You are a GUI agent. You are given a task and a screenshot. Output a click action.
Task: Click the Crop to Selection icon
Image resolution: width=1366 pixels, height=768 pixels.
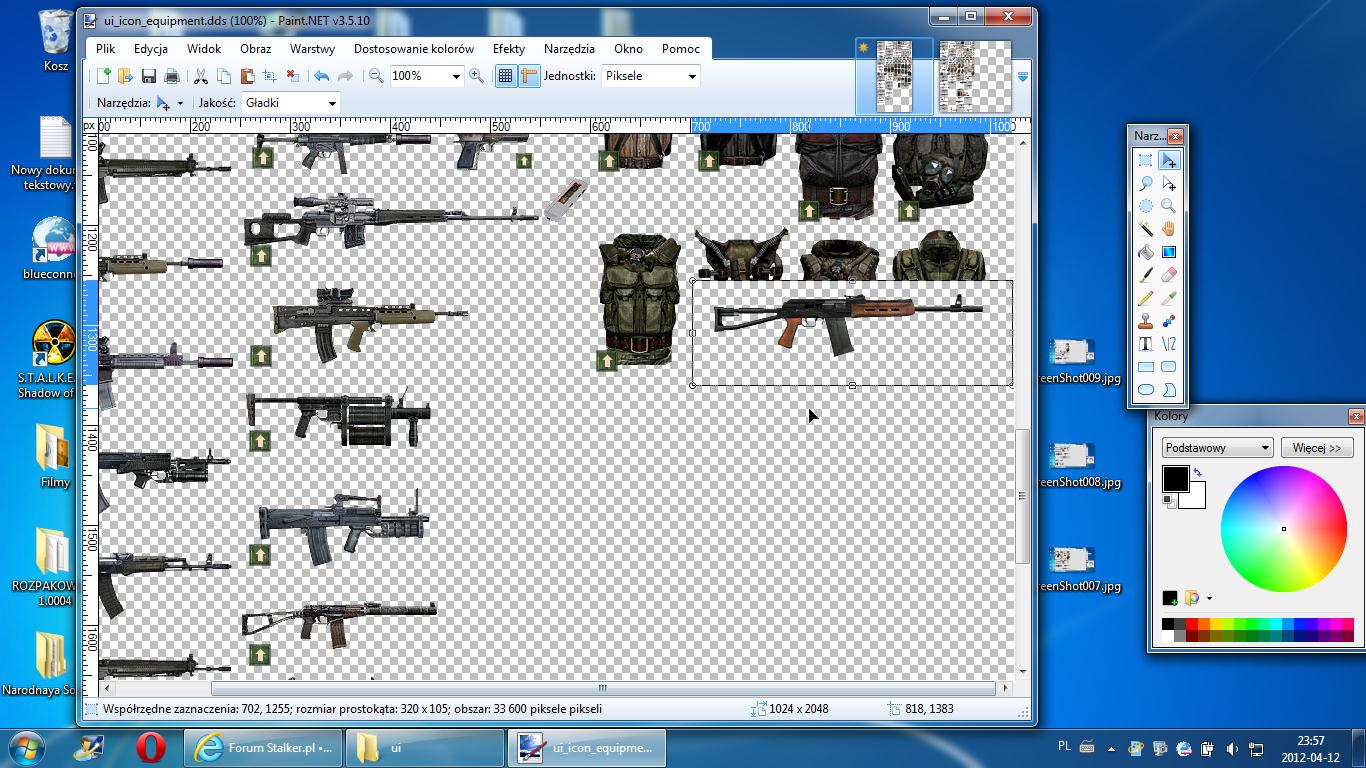click(x=269, y=76)
